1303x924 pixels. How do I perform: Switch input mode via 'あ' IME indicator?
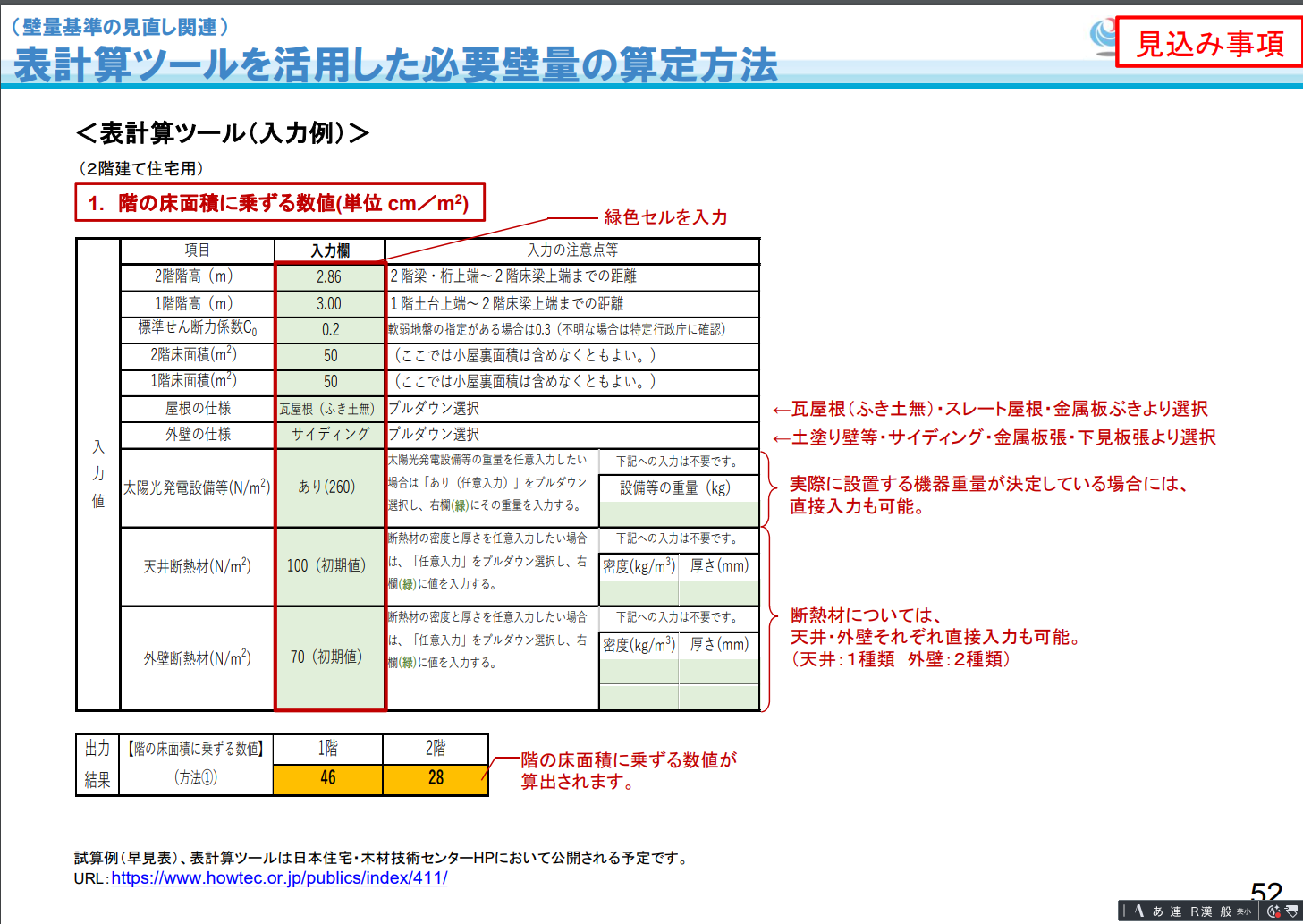(x=1158, y=911)
